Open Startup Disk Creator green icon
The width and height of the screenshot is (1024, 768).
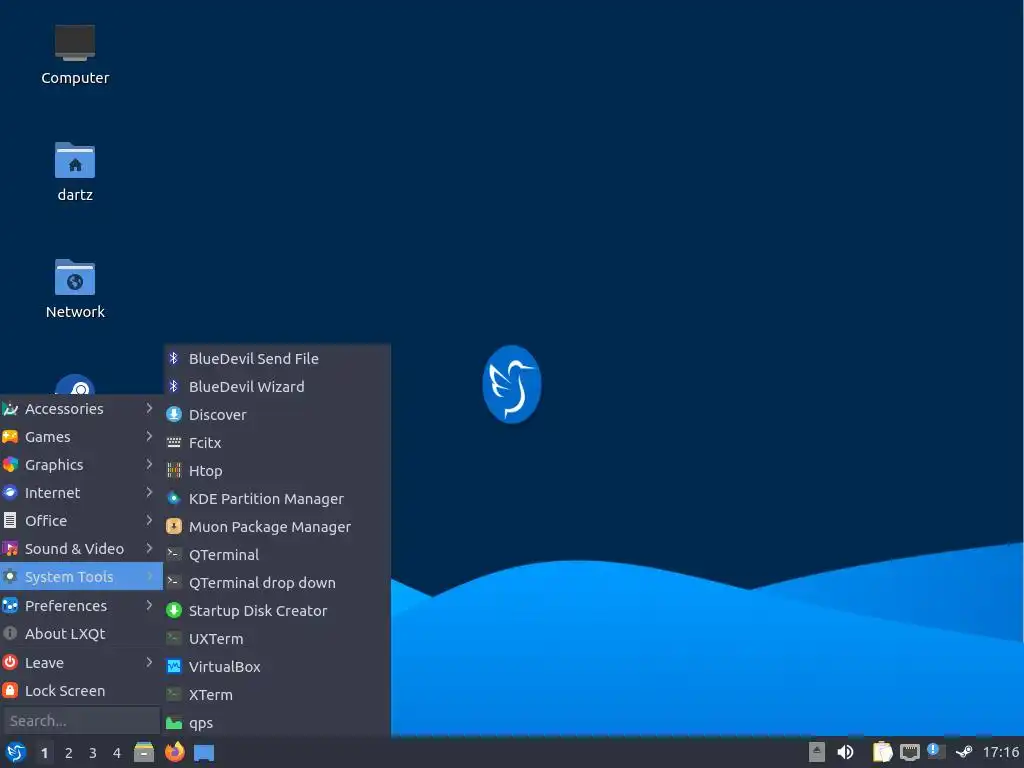pos(174,611)
